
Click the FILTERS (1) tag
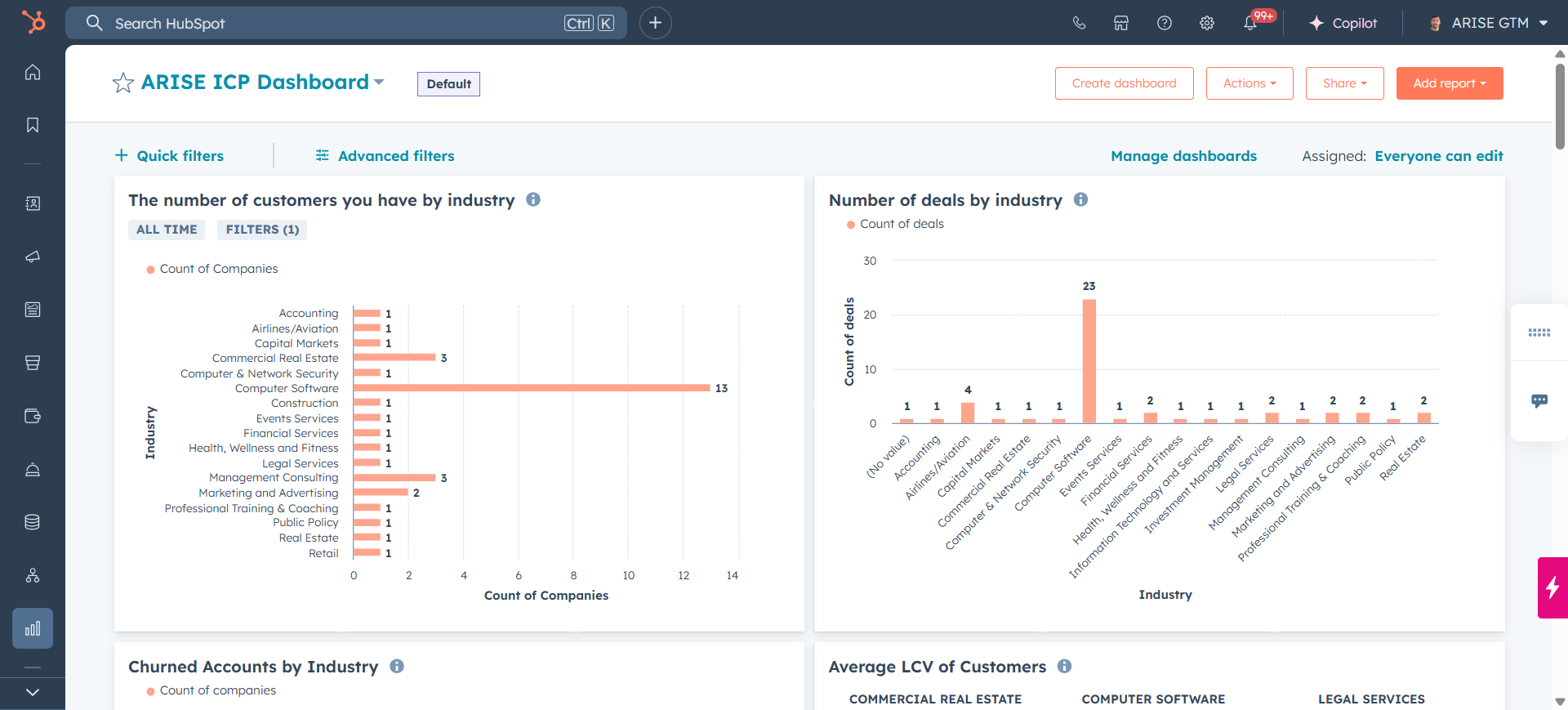pos(262,230)
